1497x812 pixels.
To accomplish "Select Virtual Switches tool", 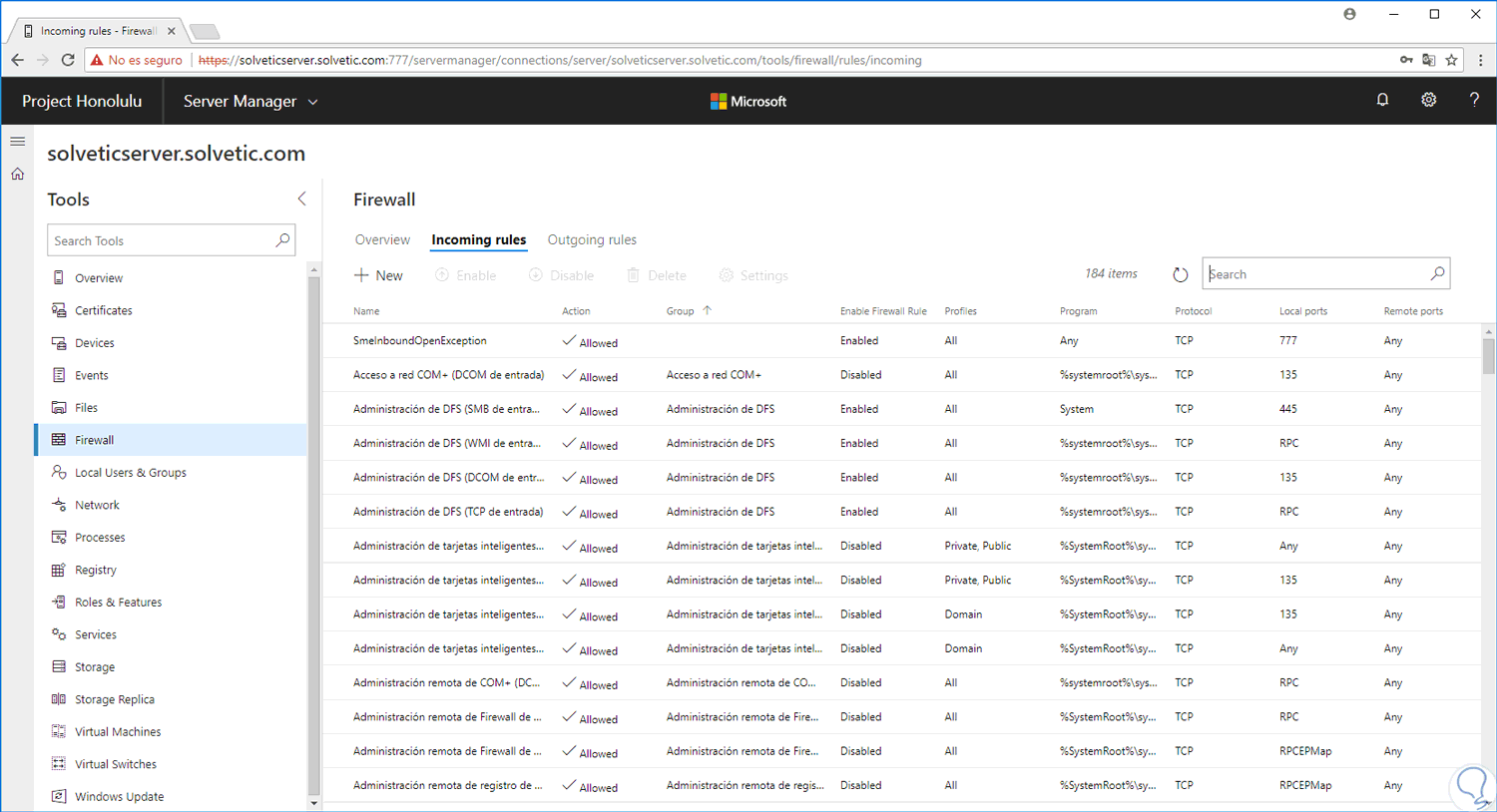I will [115, 764].
